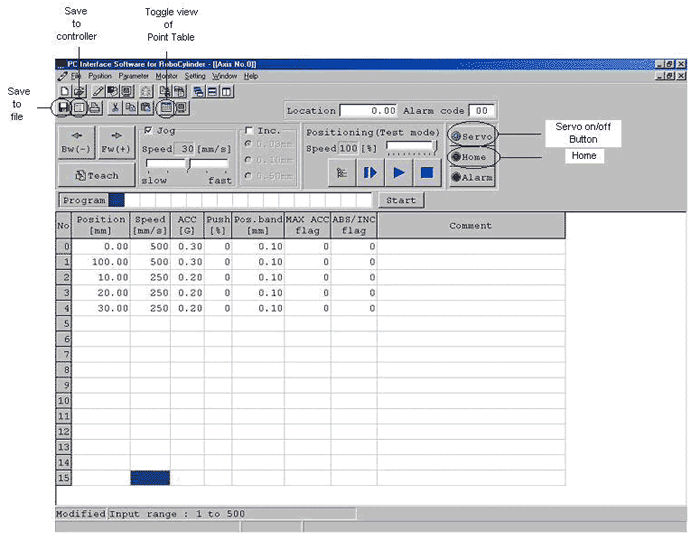Image resolution: width=700 pixels, height=540 pixels.
Task: Click the Save to controller icon
Action: (79, 107)
